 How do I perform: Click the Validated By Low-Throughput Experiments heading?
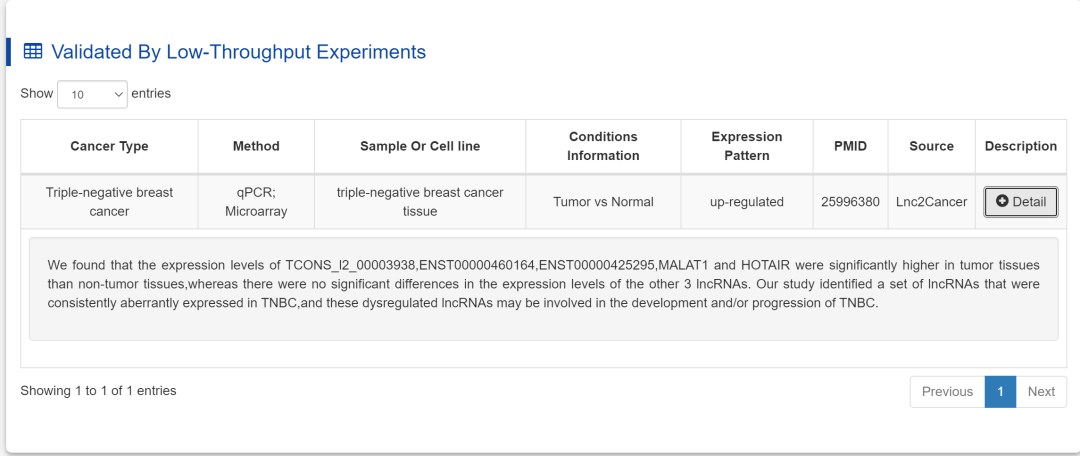pos(238,52)
